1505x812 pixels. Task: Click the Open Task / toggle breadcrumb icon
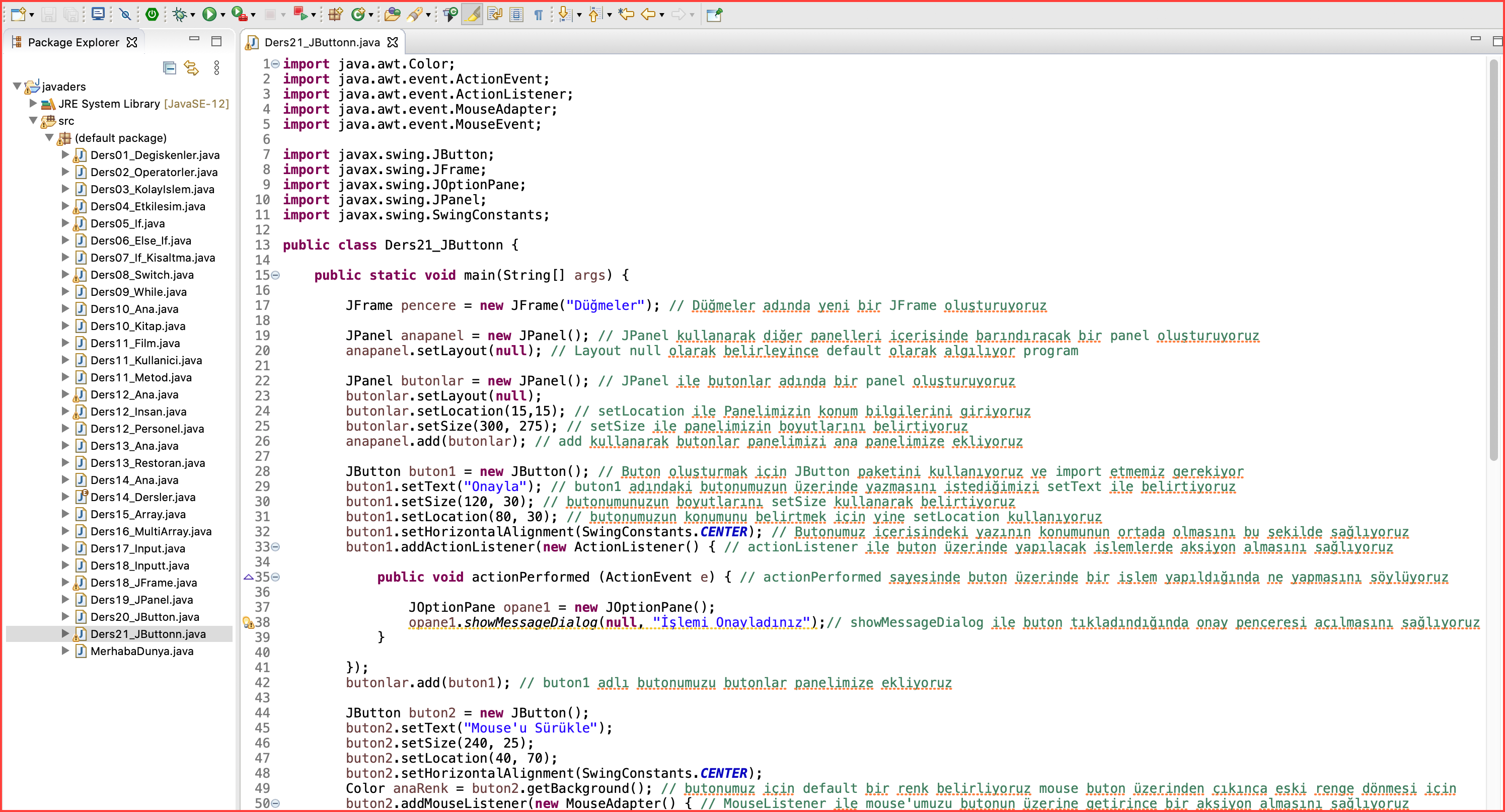pyautogui.click(x=450, y=14)
